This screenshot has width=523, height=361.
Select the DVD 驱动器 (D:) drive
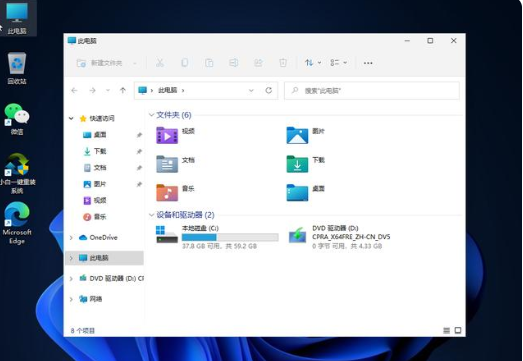tap(339, 237)
